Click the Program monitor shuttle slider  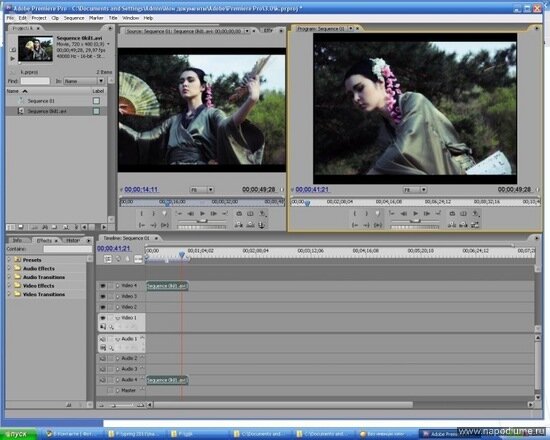[415, 221]
